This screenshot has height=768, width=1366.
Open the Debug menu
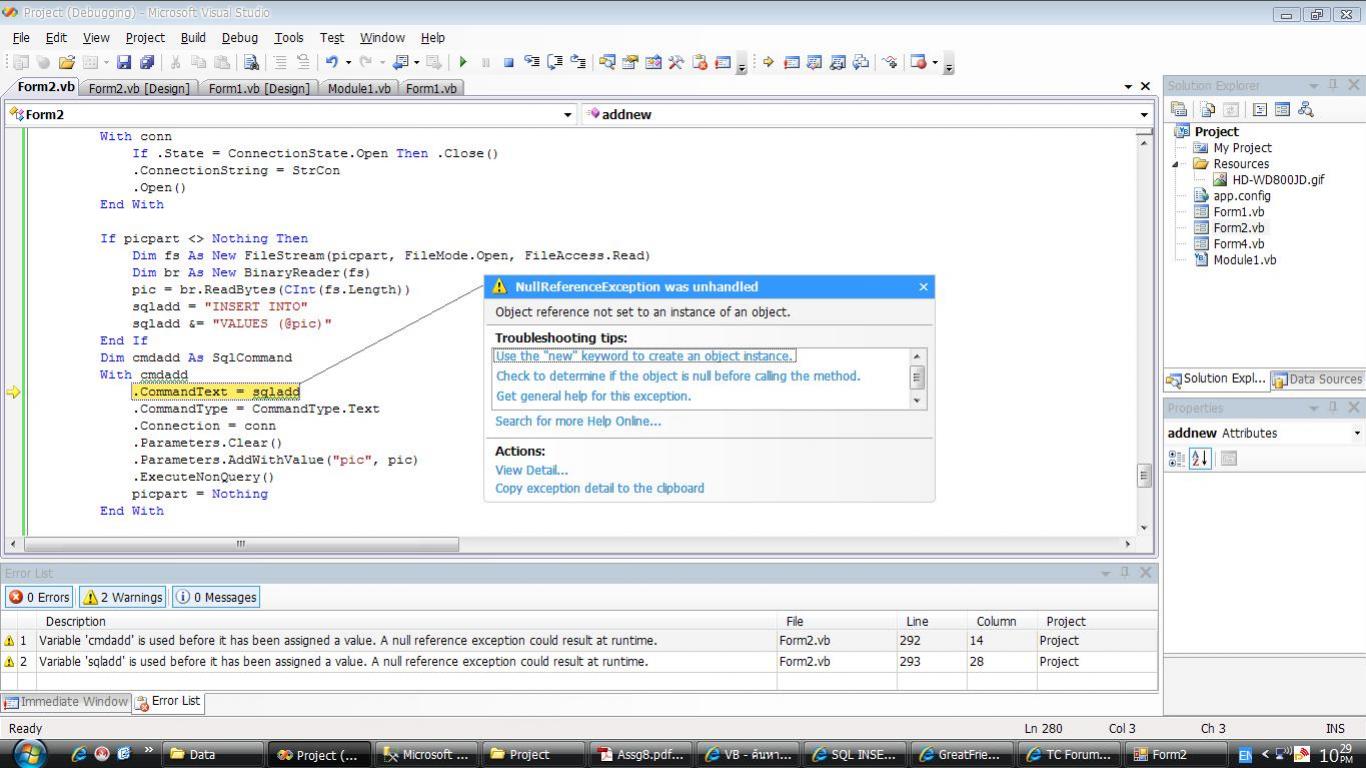point(239,37)
